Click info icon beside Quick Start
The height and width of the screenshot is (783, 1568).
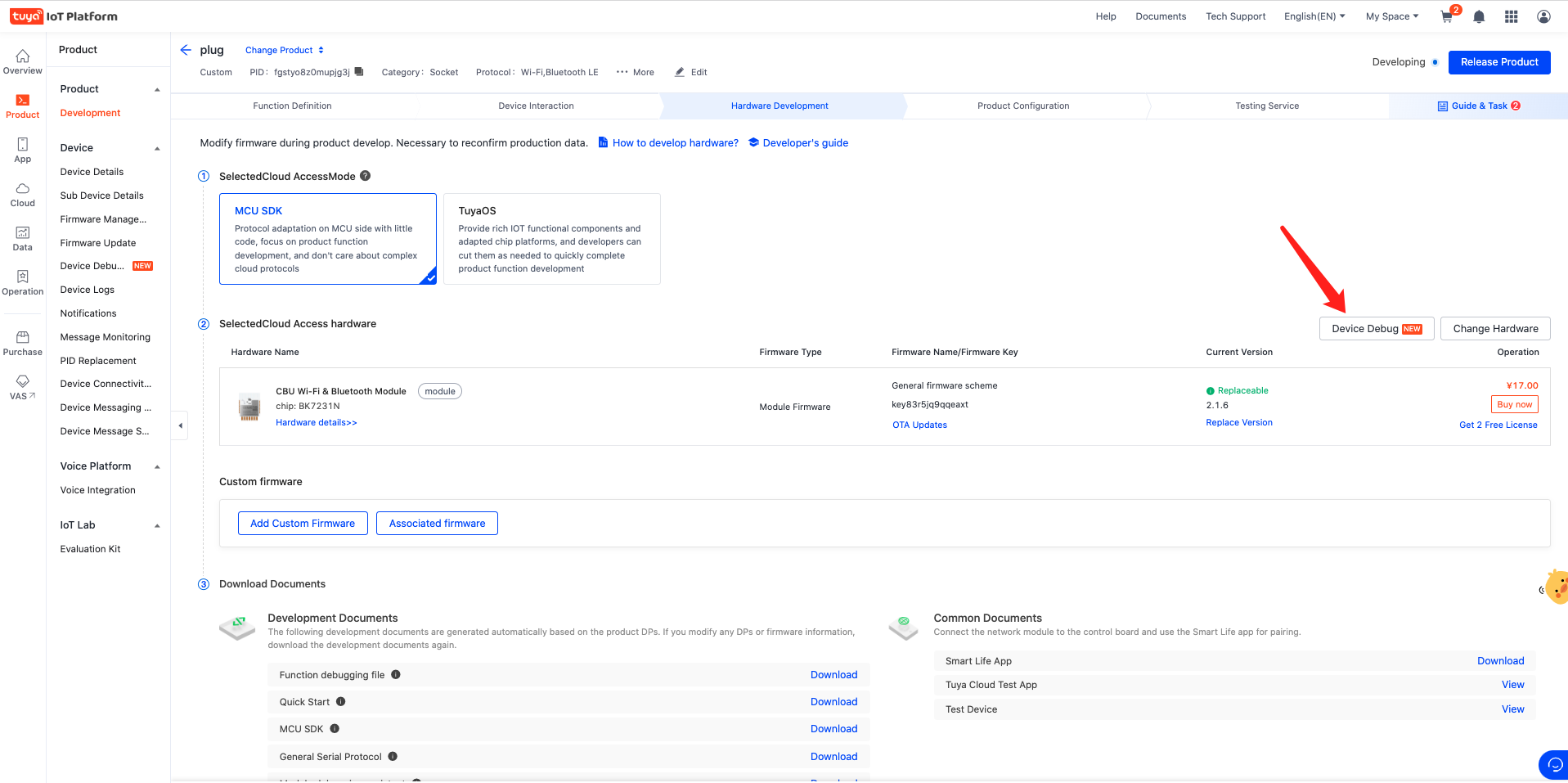click(341, 702)
